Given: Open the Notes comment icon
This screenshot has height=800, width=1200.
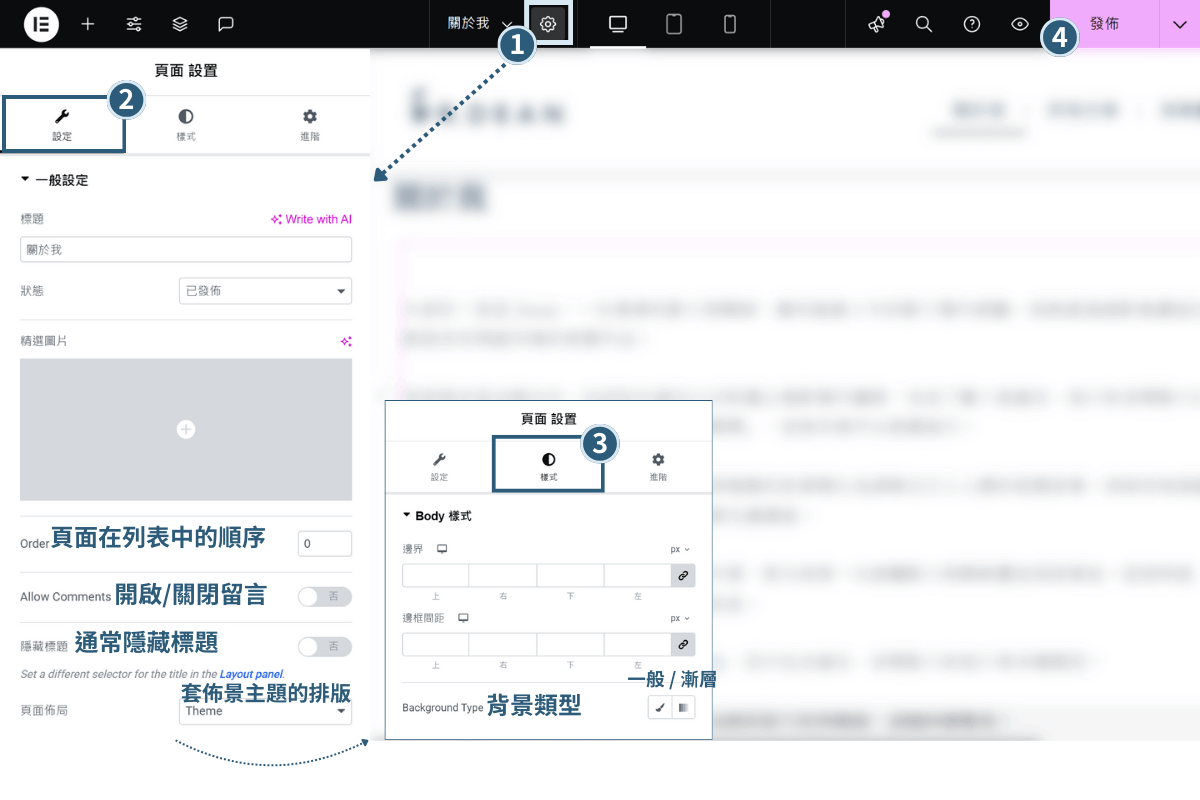Looking at the screenshot, I should click(225, 24).
